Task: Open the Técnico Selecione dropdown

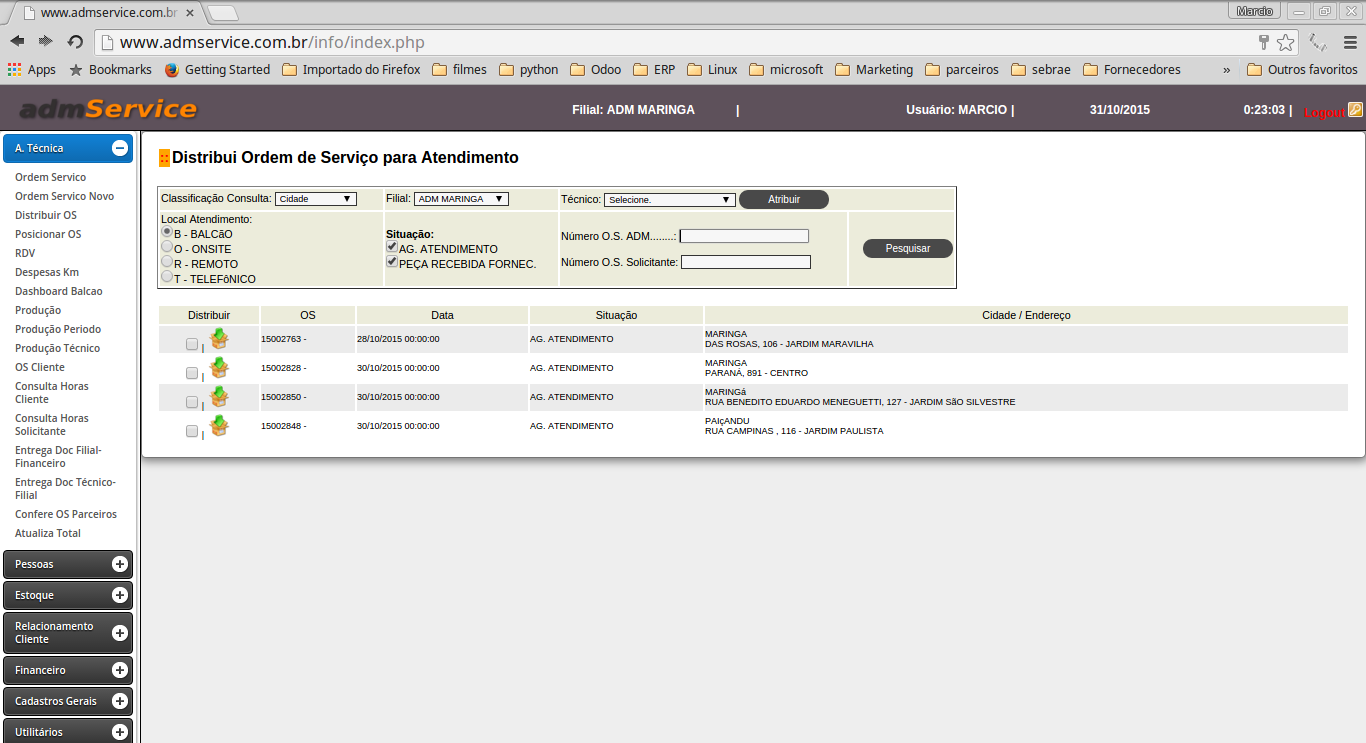Action: [x=669, y=199]
